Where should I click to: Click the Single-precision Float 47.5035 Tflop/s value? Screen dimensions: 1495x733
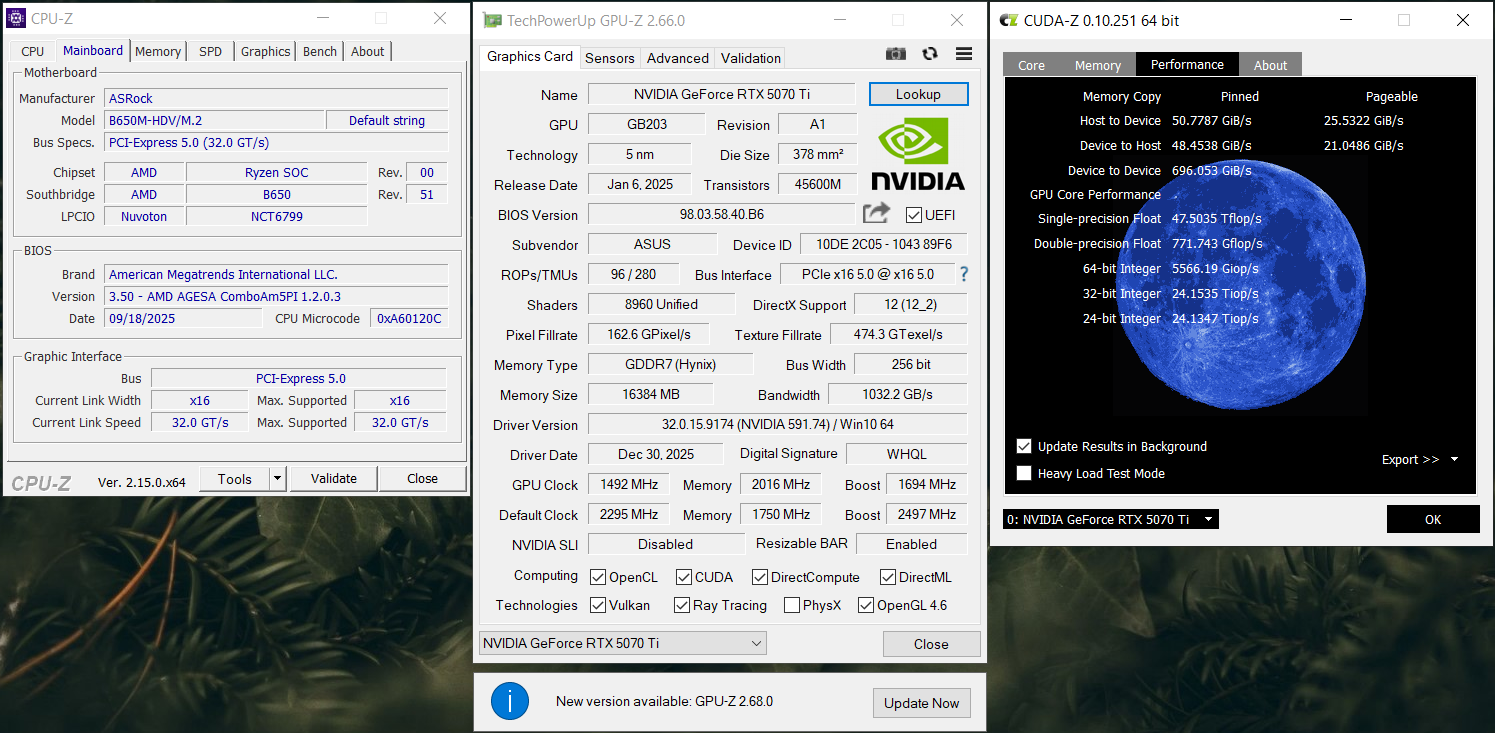1216,218
